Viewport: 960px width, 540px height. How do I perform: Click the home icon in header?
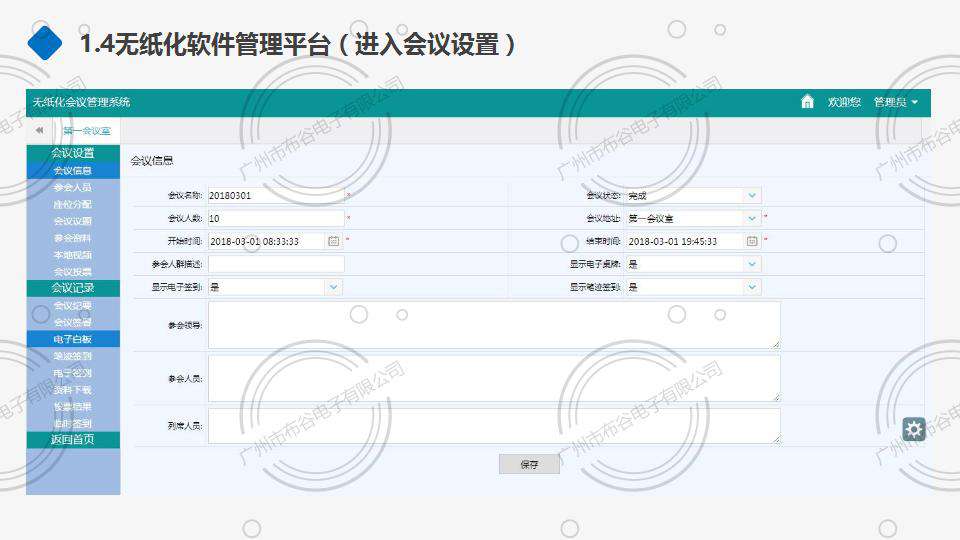point(807,102)
